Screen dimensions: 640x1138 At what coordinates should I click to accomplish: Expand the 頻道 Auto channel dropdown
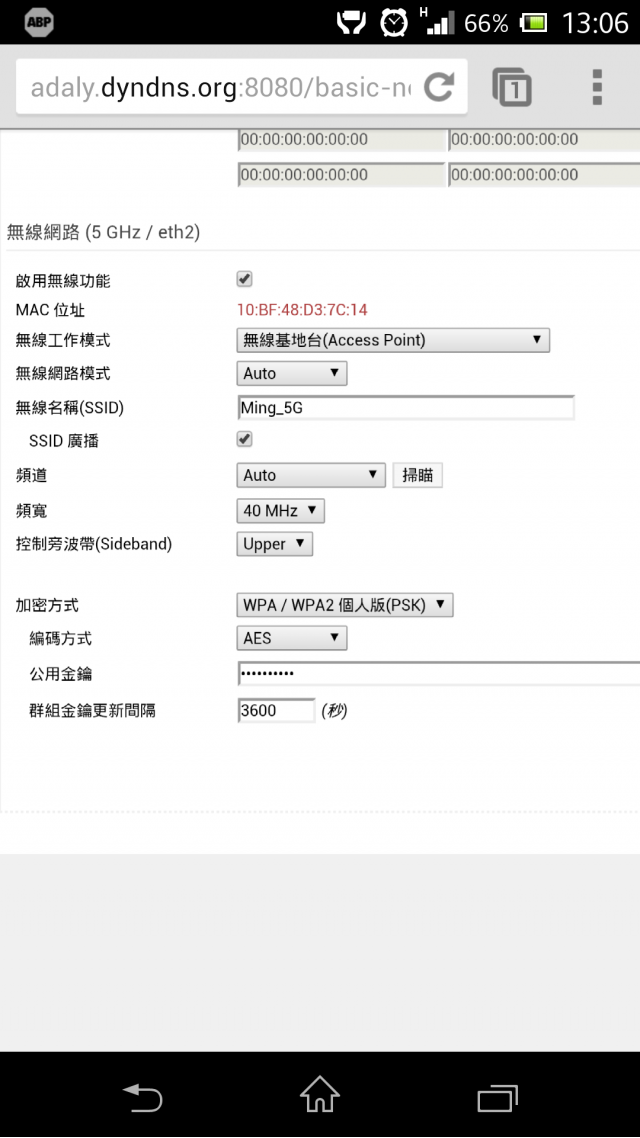[311, 475]
